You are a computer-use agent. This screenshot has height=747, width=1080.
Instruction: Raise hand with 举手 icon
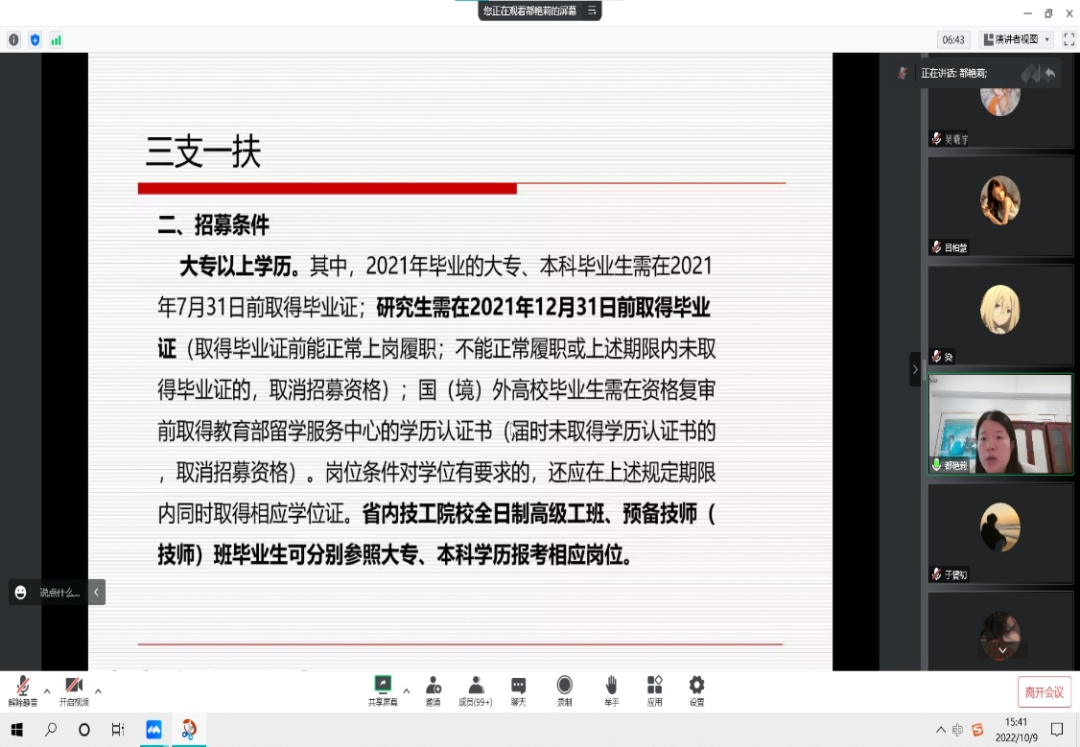[x=611, y=689]
